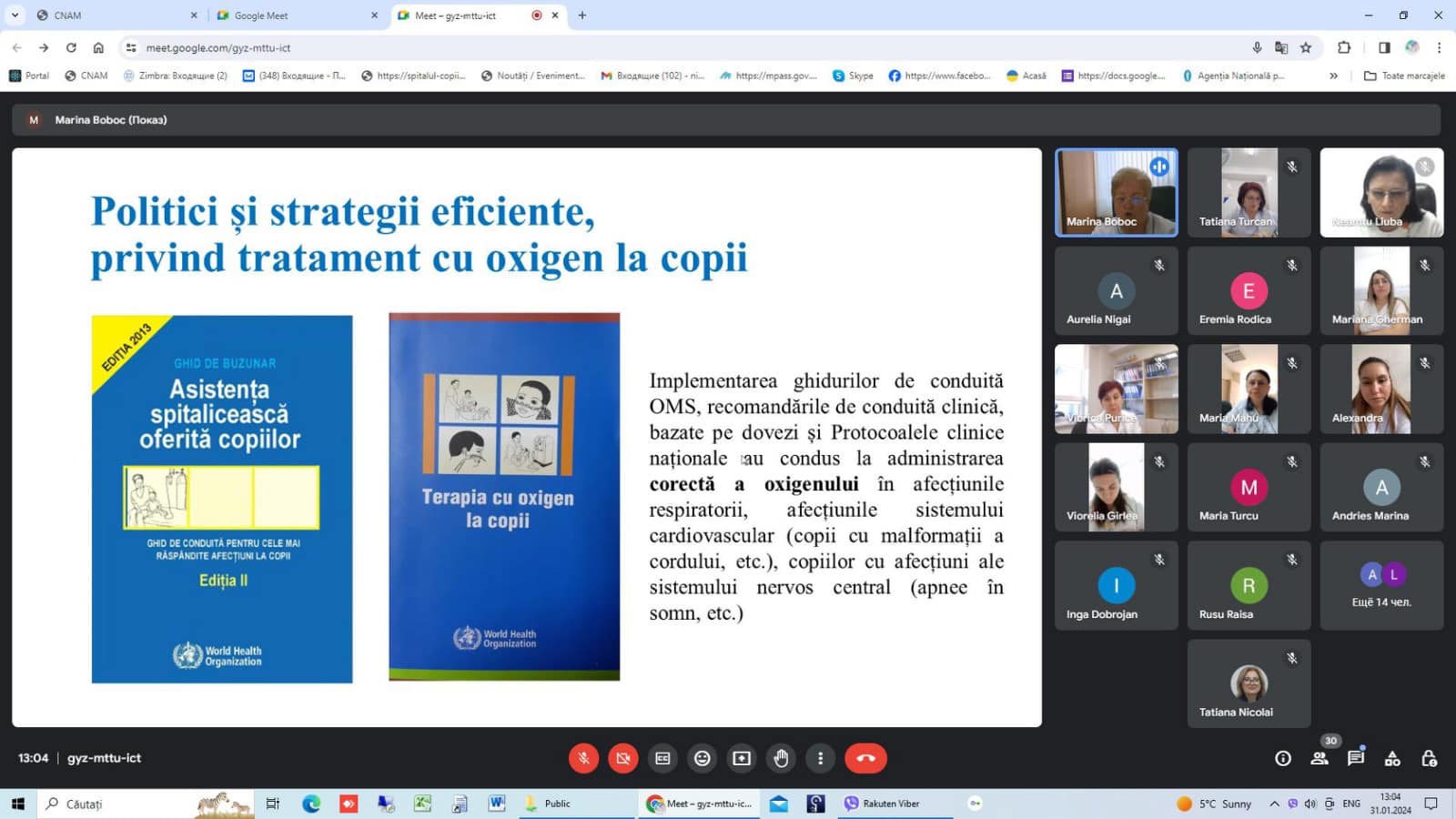Open the Activities panel icon
Screen dimensions: 1456x819
click(x=1392, y=758)
